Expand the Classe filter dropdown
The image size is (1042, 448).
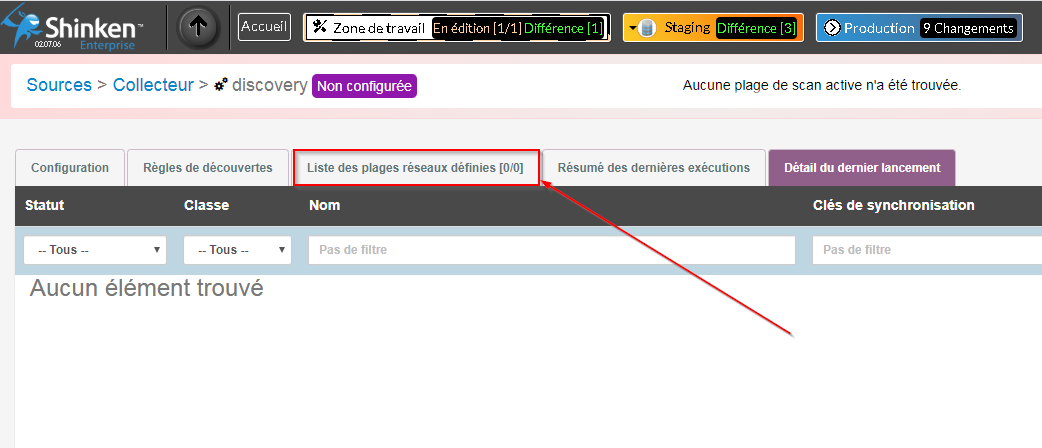[237, 250]
